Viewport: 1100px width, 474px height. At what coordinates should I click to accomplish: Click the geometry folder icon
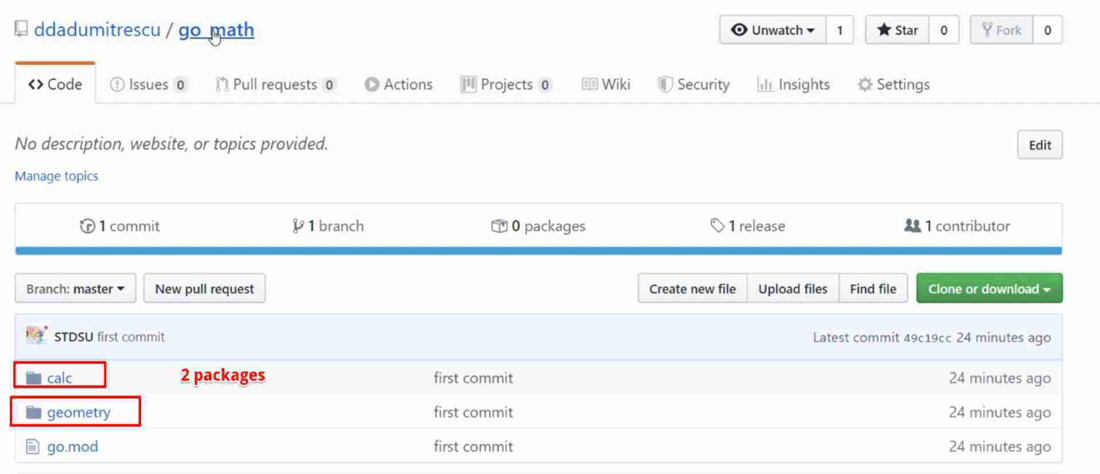(x=34, y=412)
